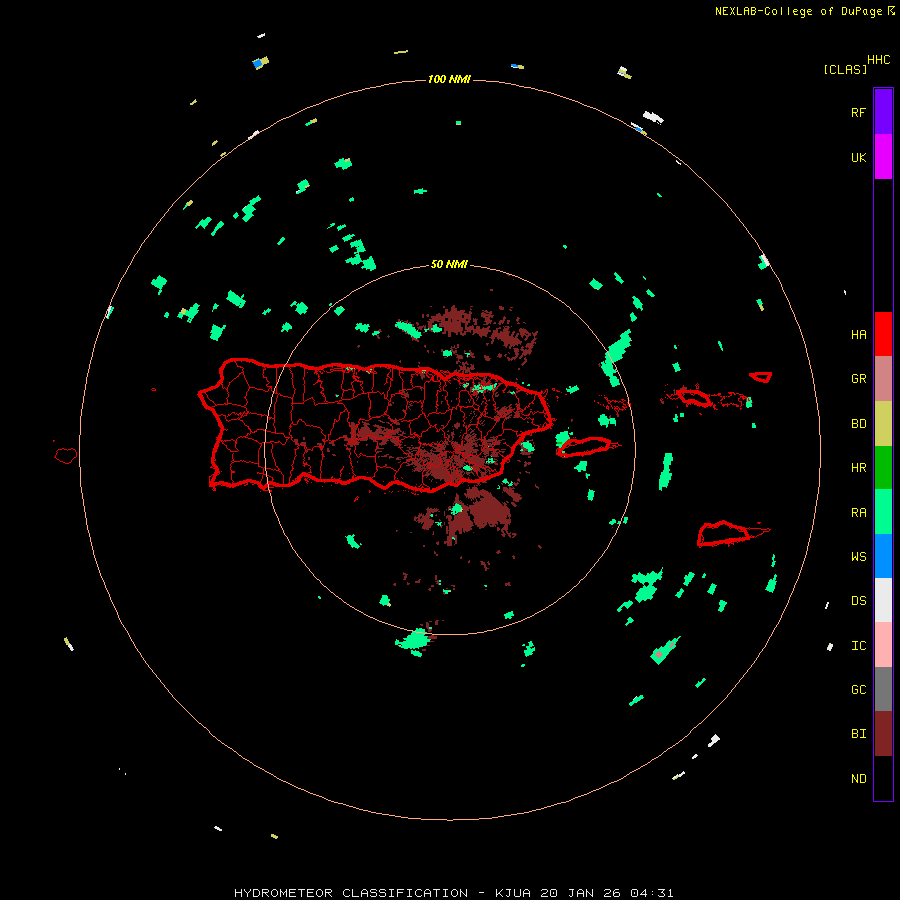The width and height of the screenshot is (900, 900).
Task: Click the 'DS' legend label
Action: (x=858, y=601)
